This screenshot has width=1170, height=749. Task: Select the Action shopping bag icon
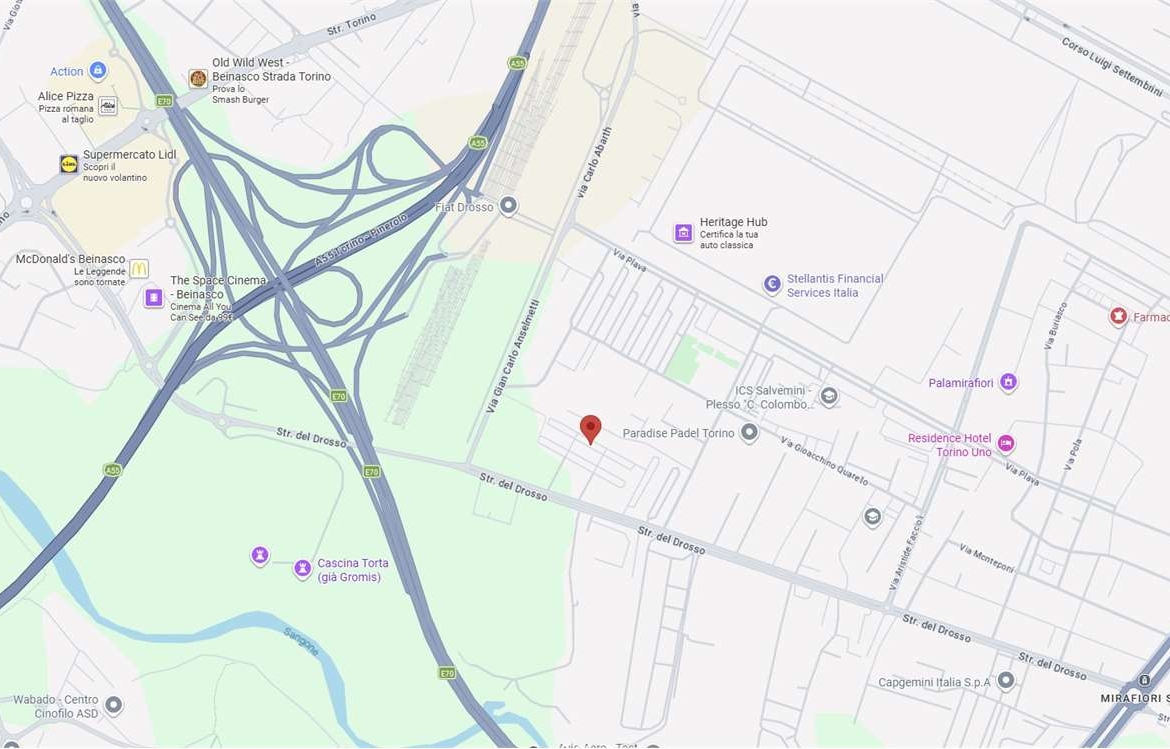[98, 71]
